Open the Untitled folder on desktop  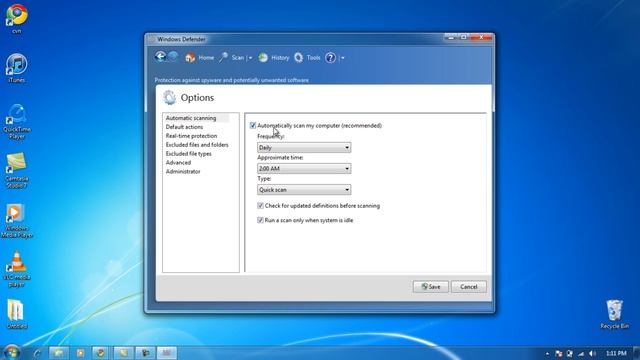(16, 314)
